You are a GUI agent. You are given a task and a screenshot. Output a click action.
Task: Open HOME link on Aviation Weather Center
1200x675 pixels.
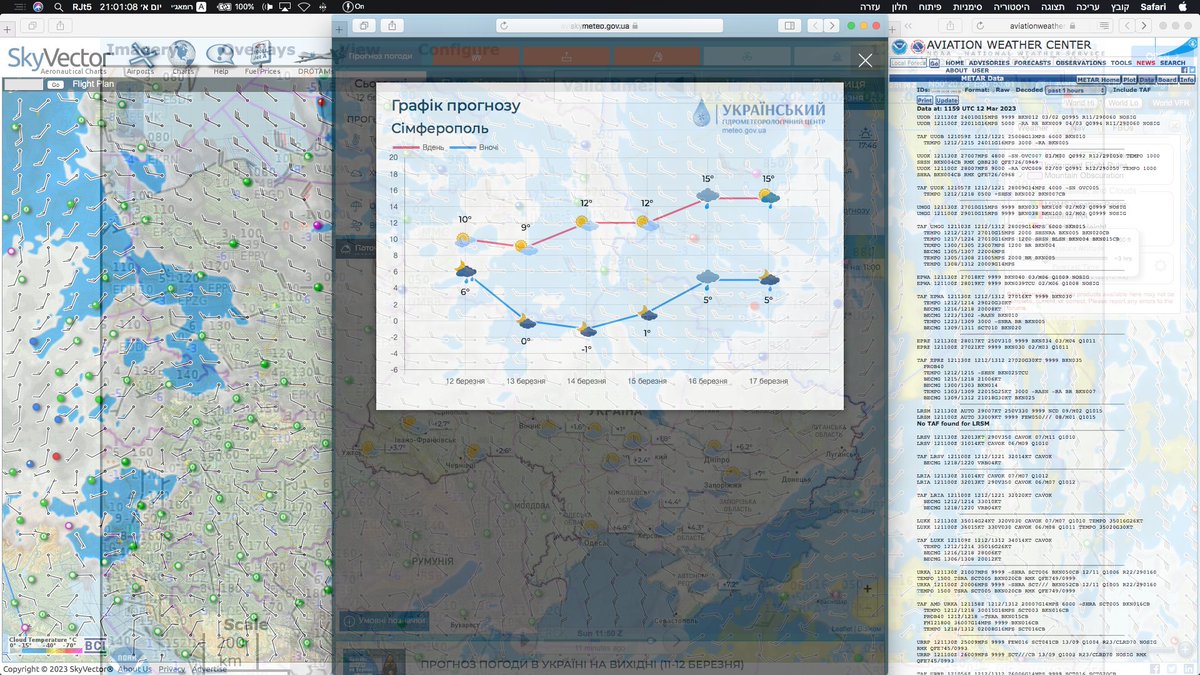[x=955, y=63]
